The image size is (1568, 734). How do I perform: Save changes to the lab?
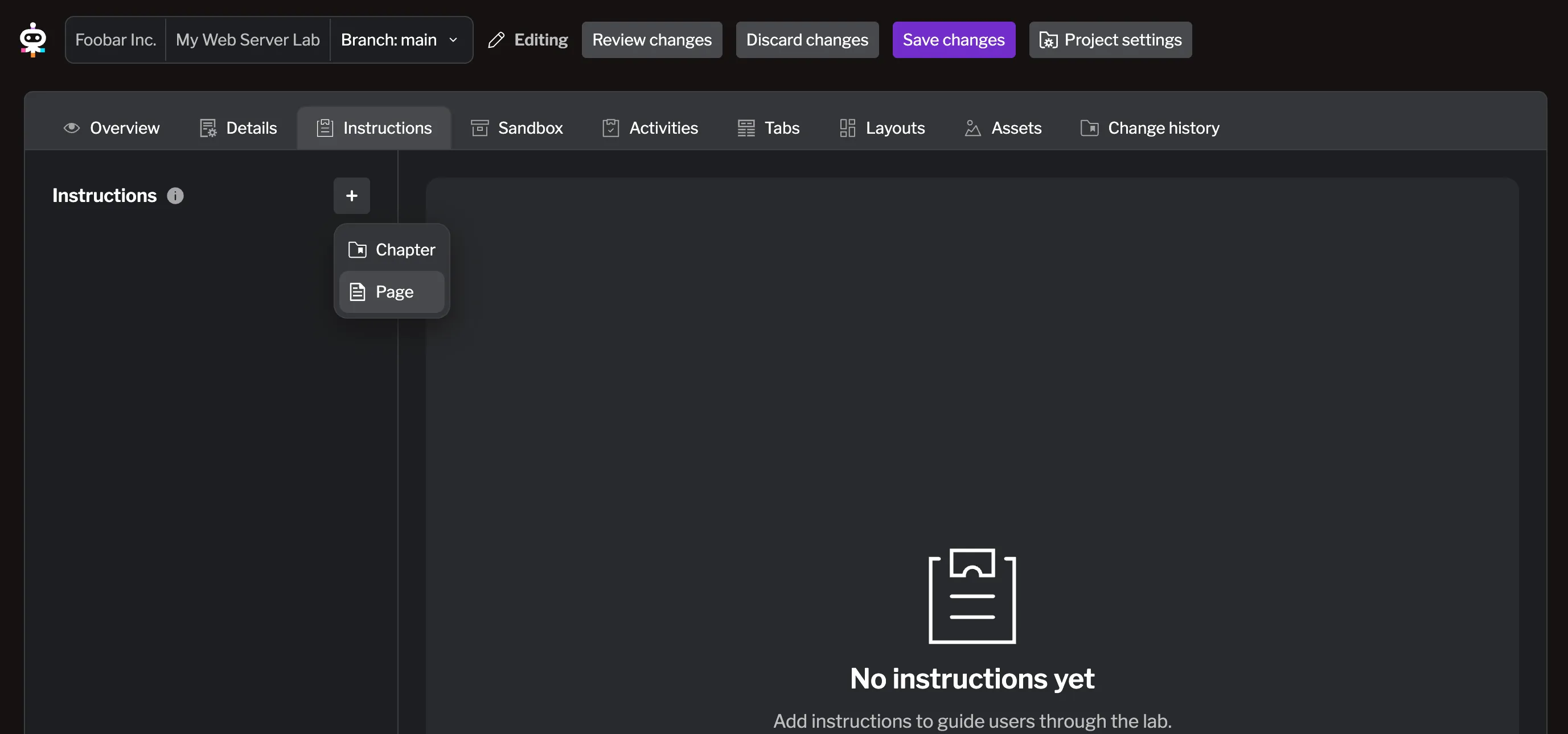pos(953,39)
